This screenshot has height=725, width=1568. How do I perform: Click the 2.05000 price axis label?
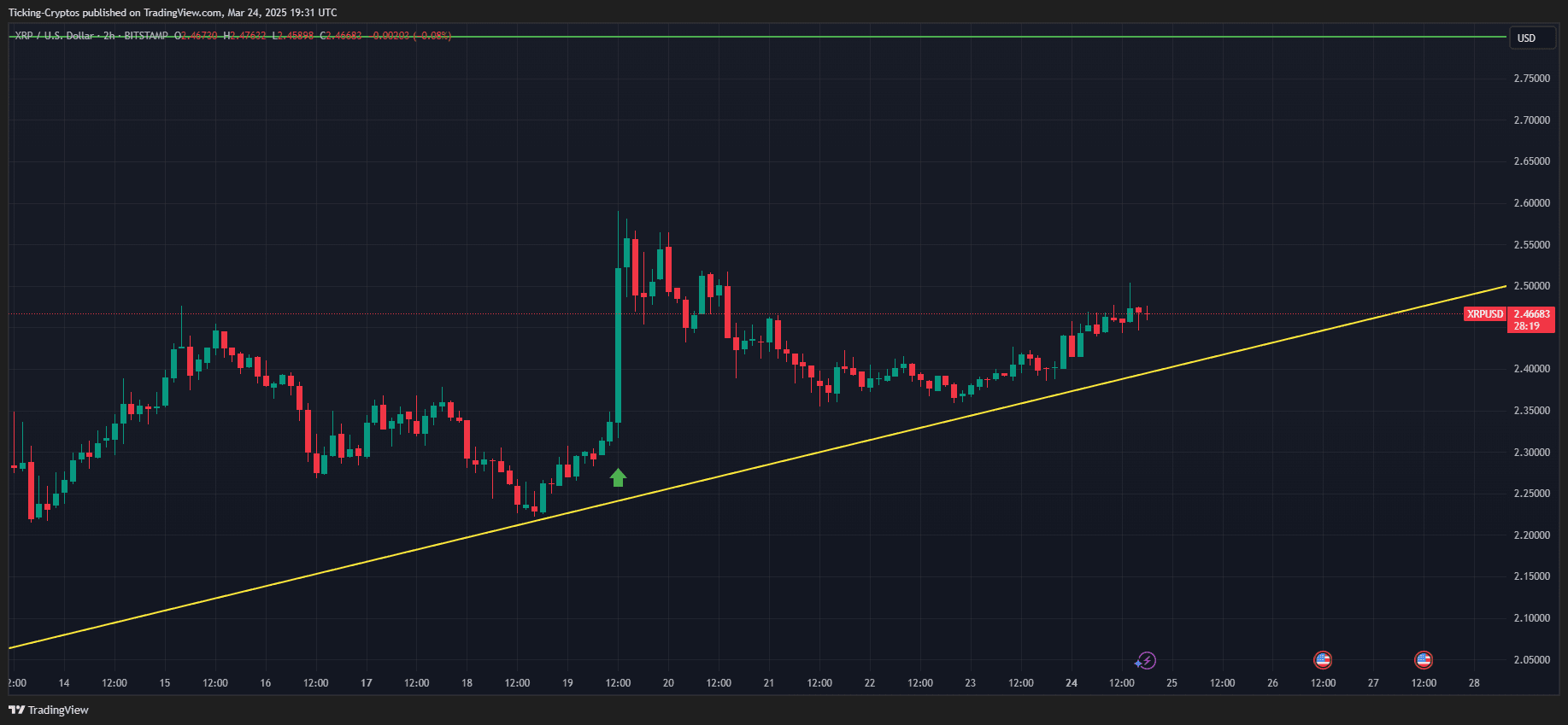click(1531, 660)
